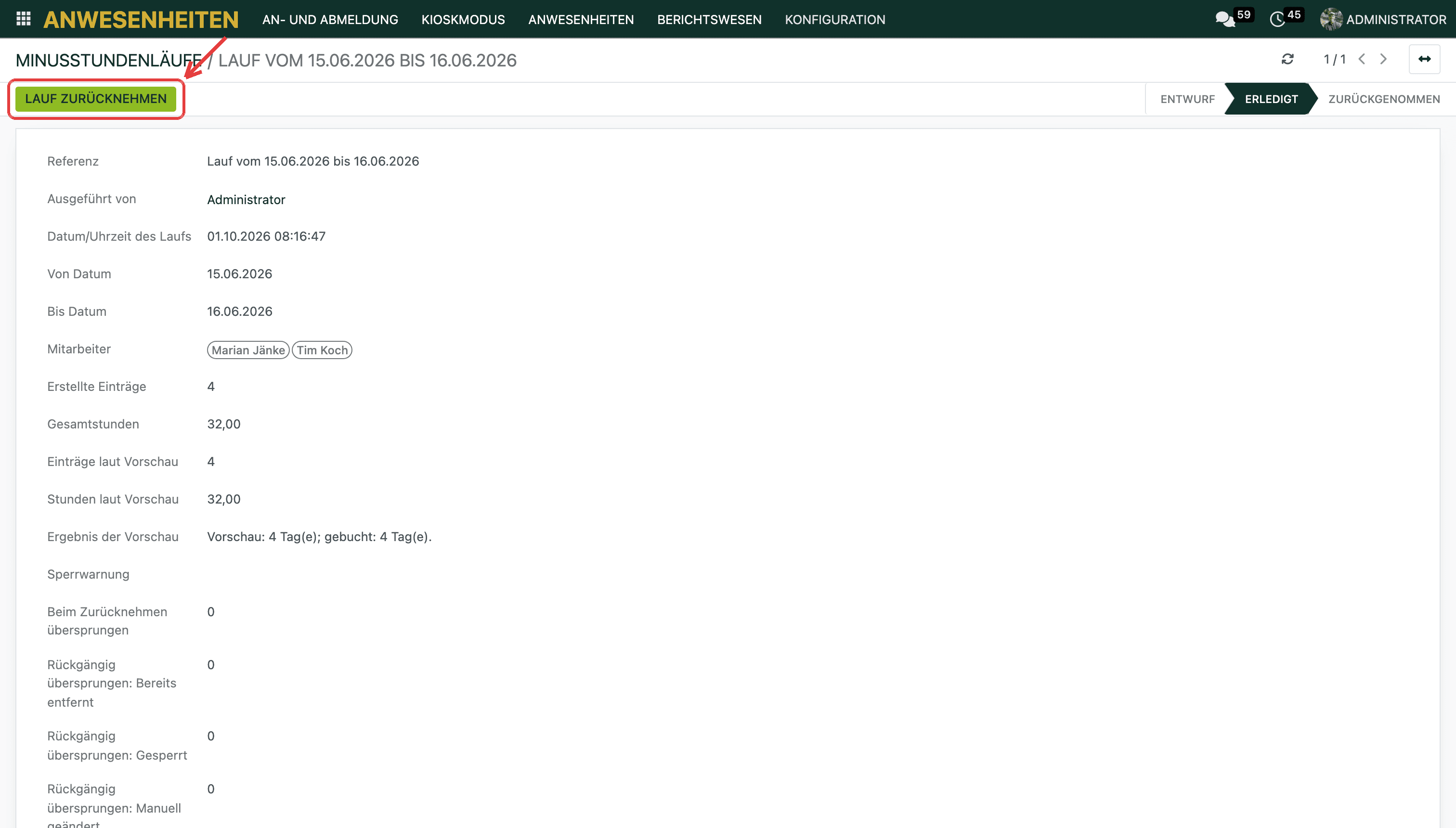Screen dimensions: 1456x828
Task: Open the Konfiguration menu
Action: point(835,19)
